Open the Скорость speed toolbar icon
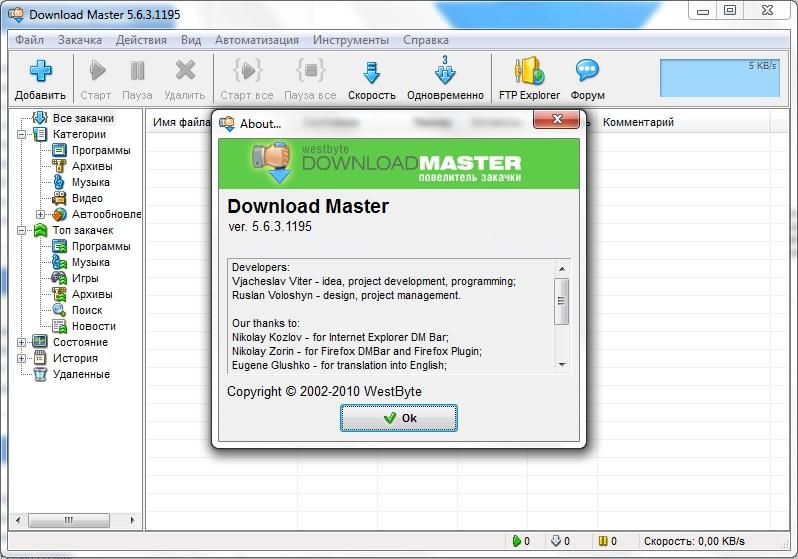The image size is (798, 559). click(x=372, y=73)
